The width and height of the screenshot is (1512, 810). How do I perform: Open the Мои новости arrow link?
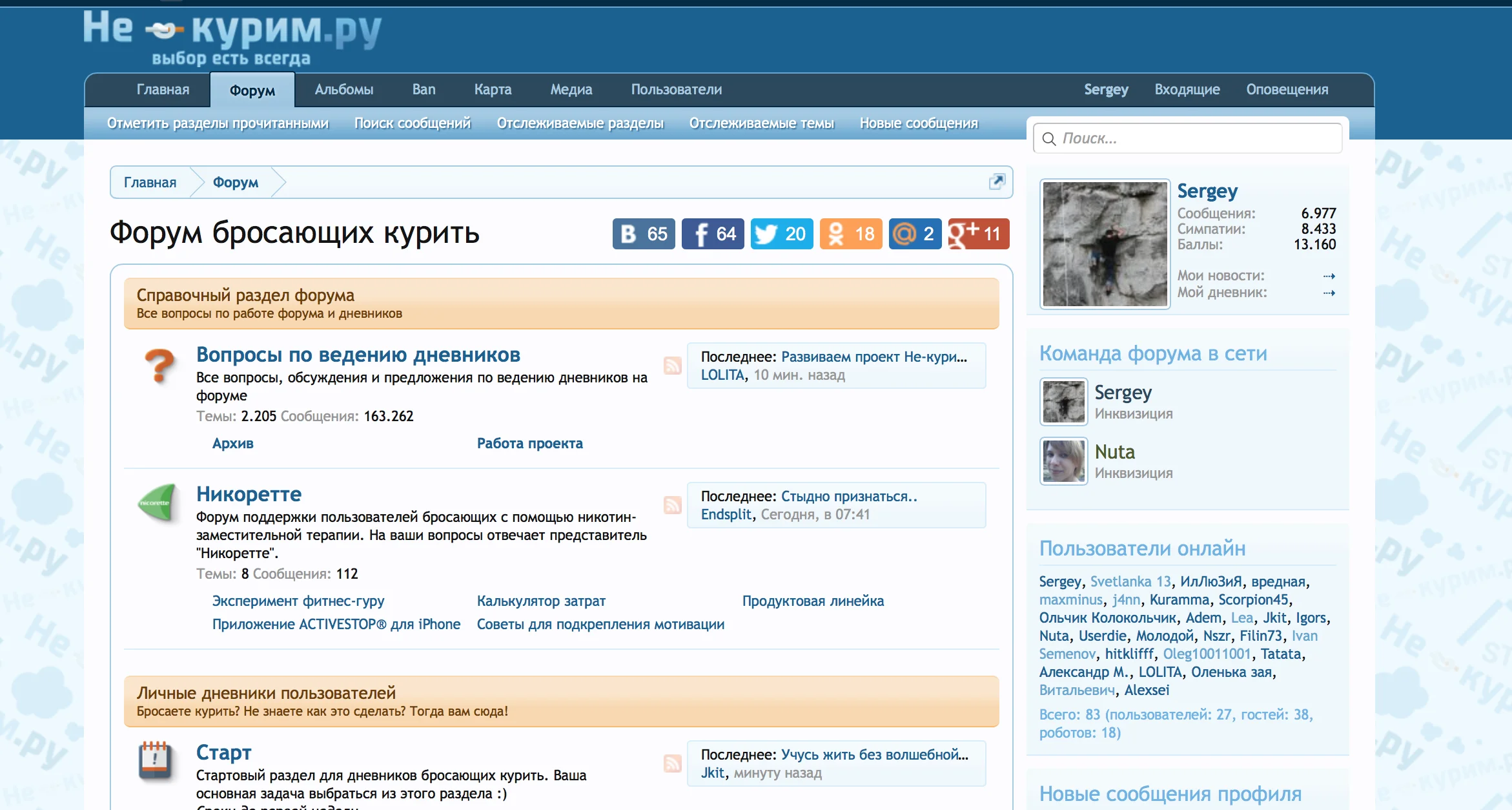(1329, 276)
